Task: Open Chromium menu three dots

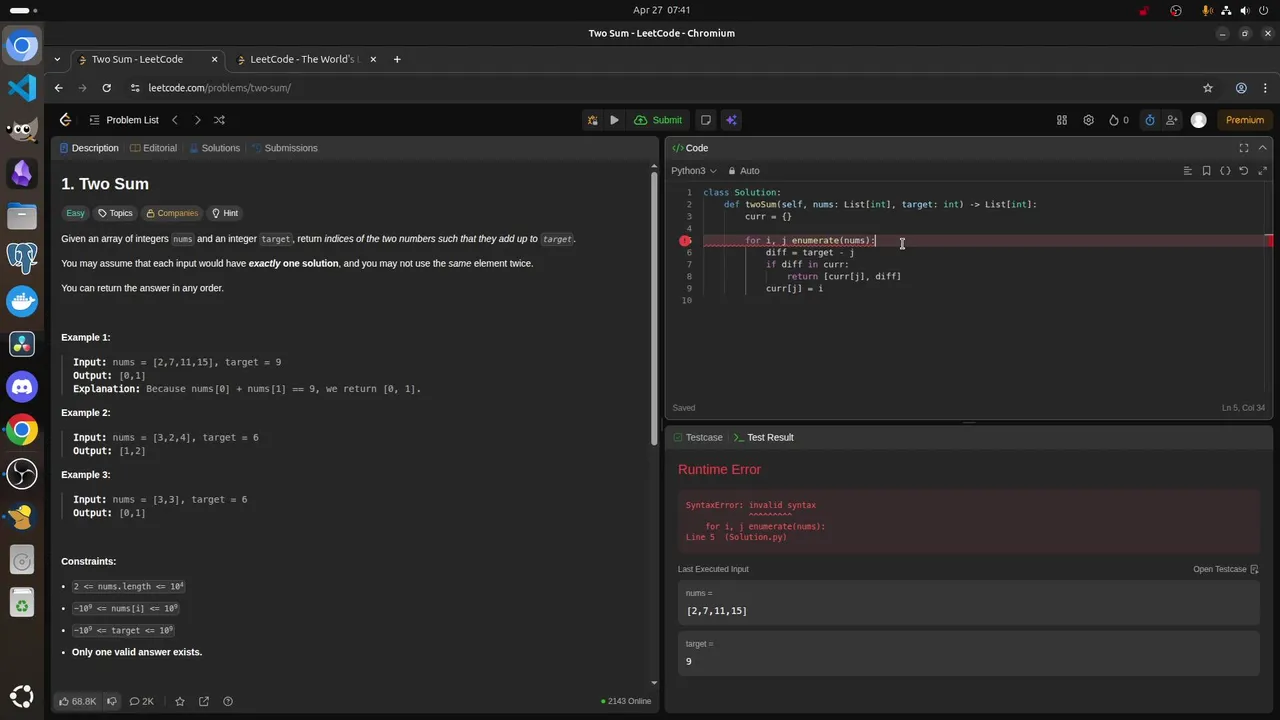Action: (x=1265, y=88)
